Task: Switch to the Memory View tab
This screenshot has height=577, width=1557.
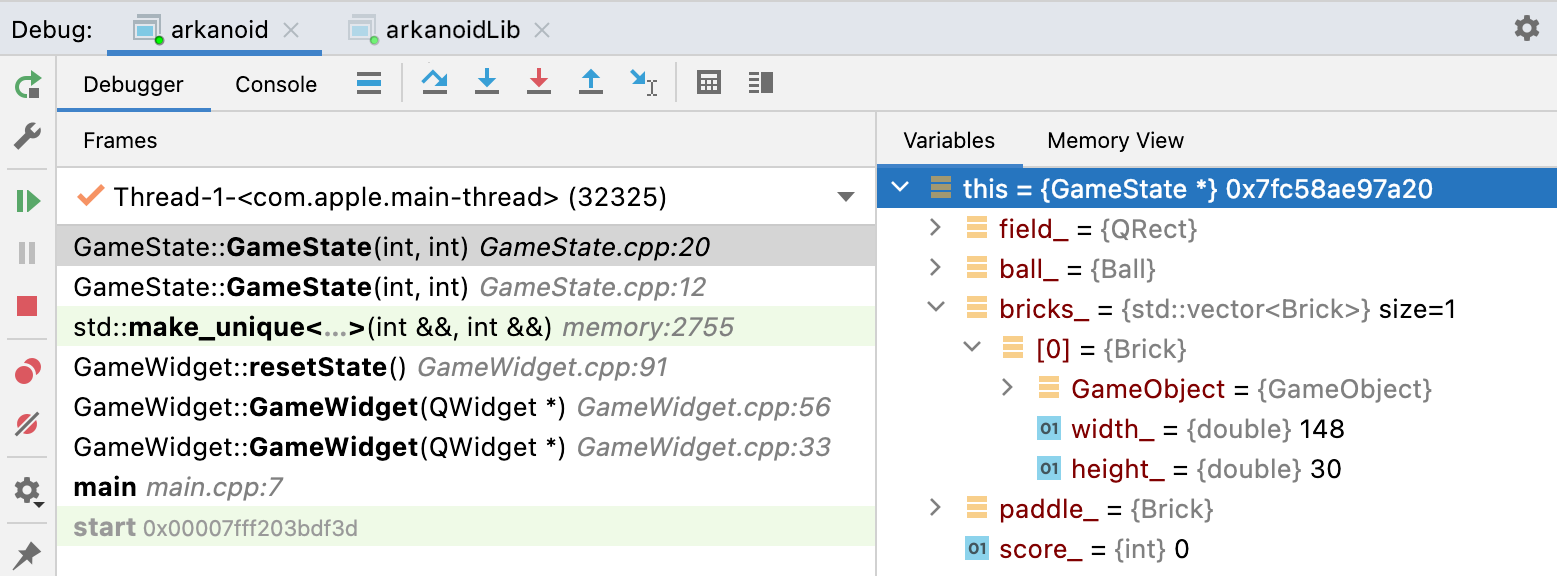Action: [1114, 140]
